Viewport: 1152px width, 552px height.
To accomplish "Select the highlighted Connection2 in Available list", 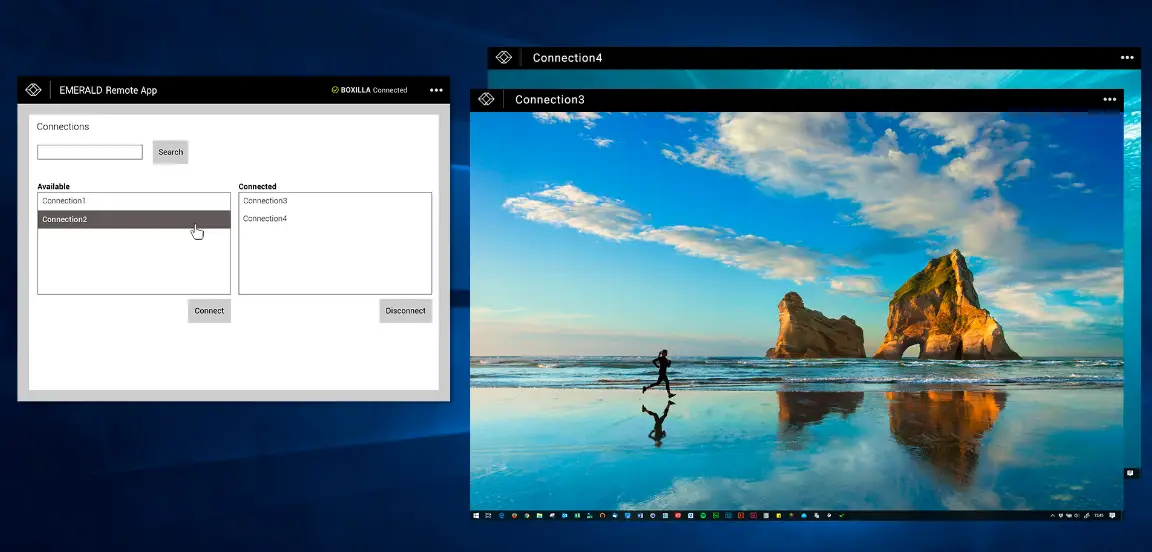I will (134, 219).
